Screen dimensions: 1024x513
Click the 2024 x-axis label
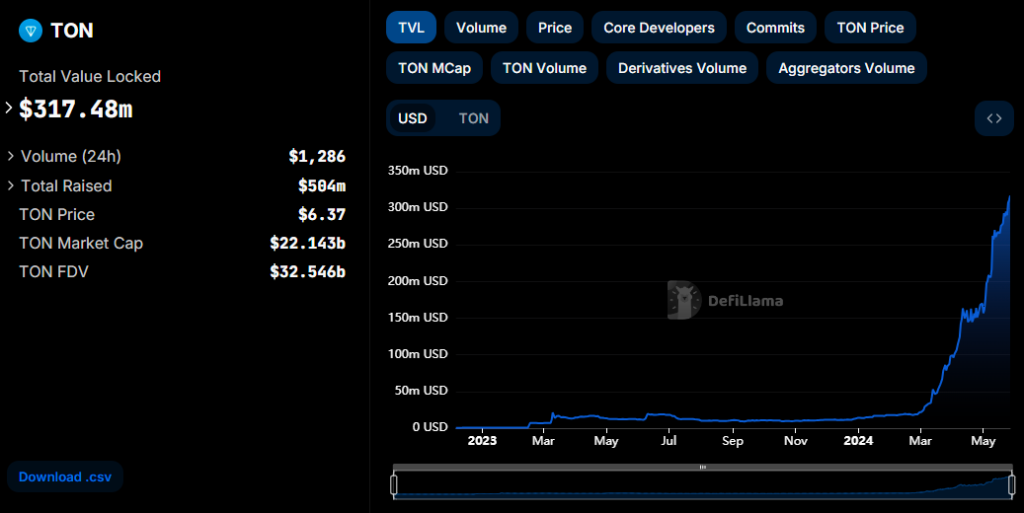point(858,441)
